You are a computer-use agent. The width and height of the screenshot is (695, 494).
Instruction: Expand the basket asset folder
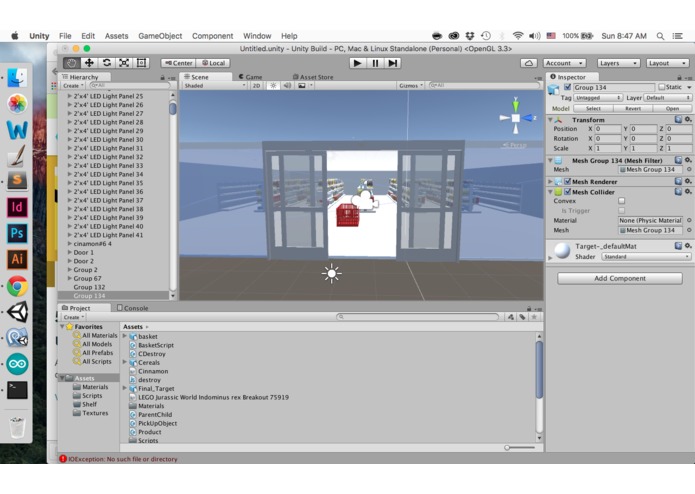click(x=125, y=336)
